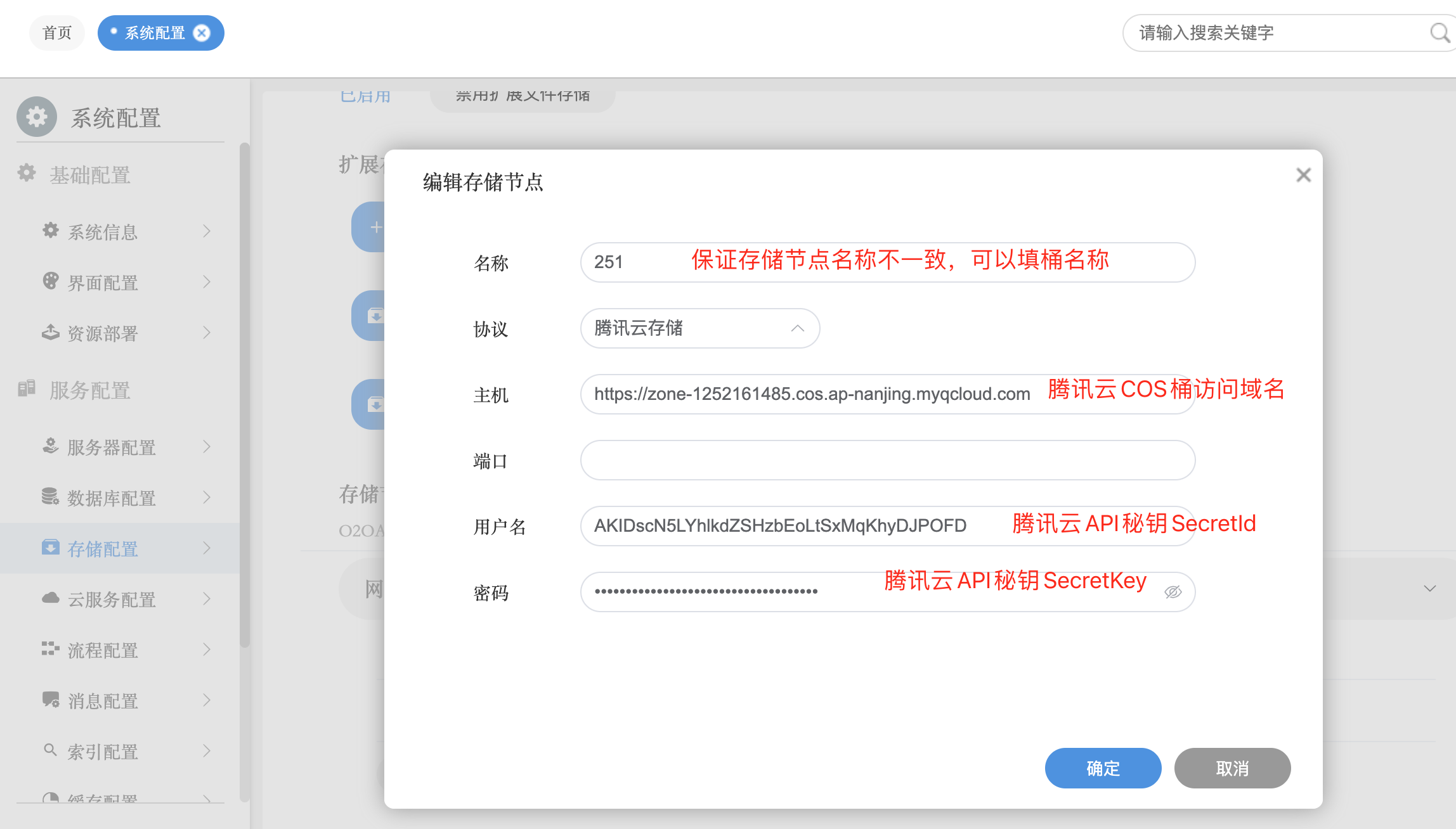Open the 协议 dropdown showing 腾讯云存储
The image size is (1456, 829).
tap(699, 328)
